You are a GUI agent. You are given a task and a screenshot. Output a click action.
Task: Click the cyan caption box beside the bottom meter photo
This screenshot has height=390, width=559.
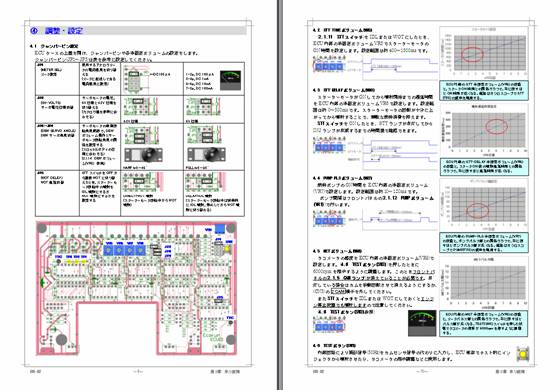pos(484,323)
